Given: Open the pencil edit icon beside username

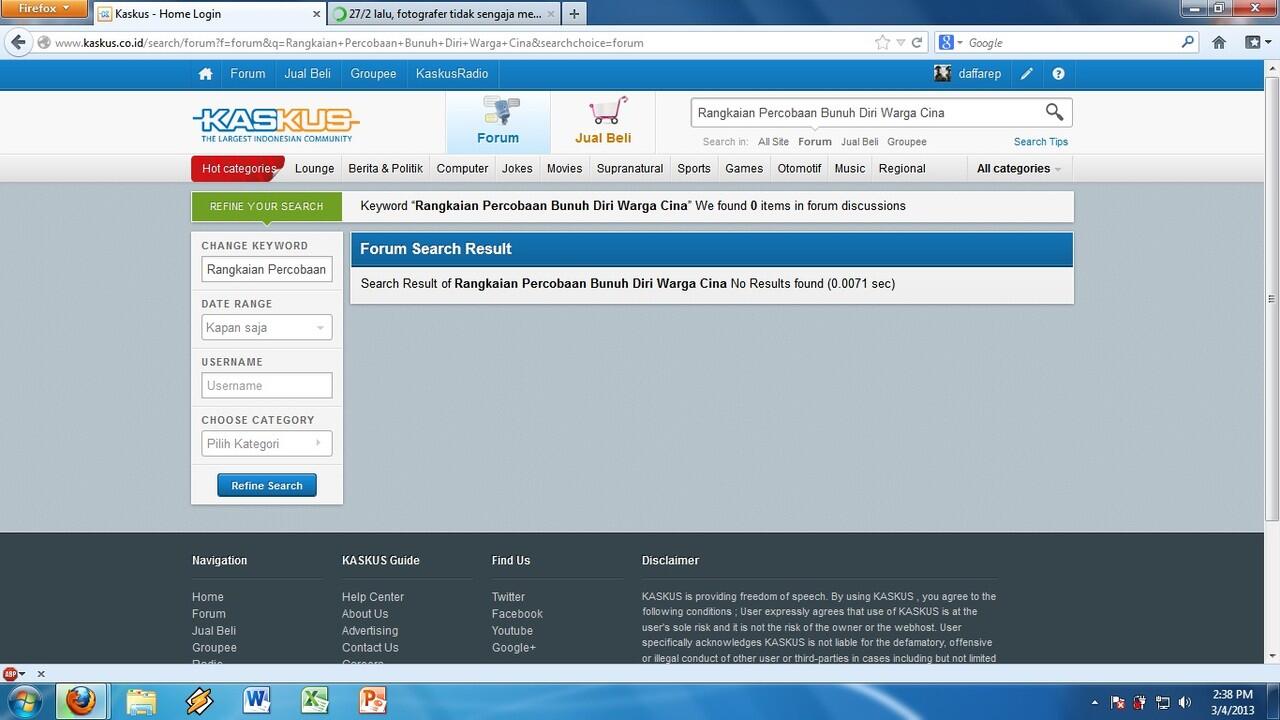Looking at the screenshot, I should click(1027, 74).
